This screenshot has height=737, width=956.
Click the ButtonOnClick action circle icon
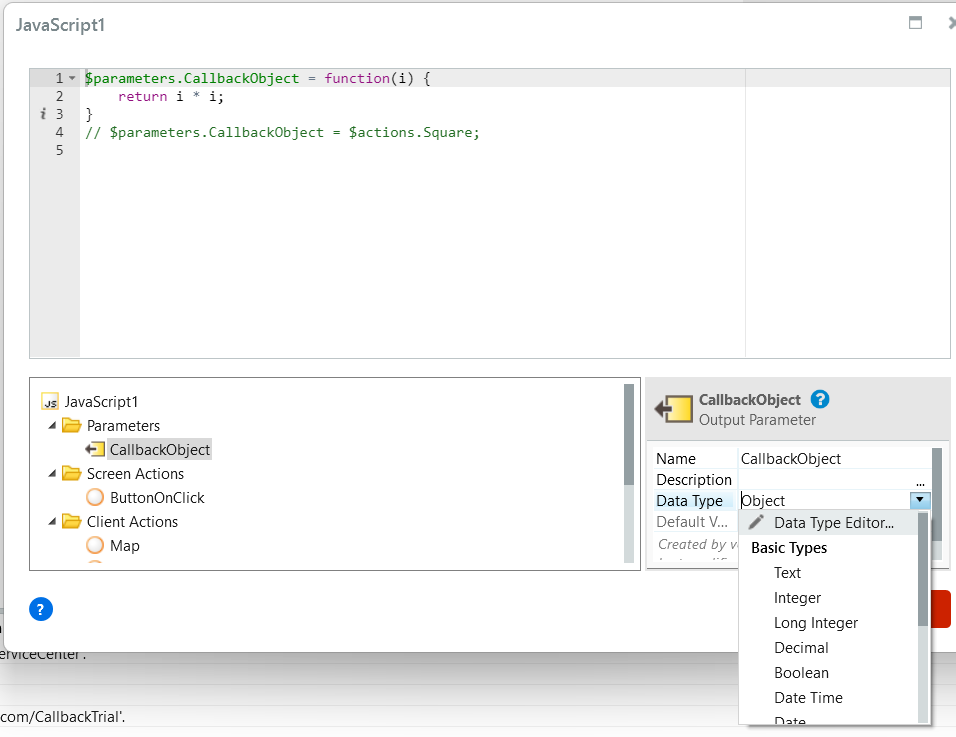(95, 497)
